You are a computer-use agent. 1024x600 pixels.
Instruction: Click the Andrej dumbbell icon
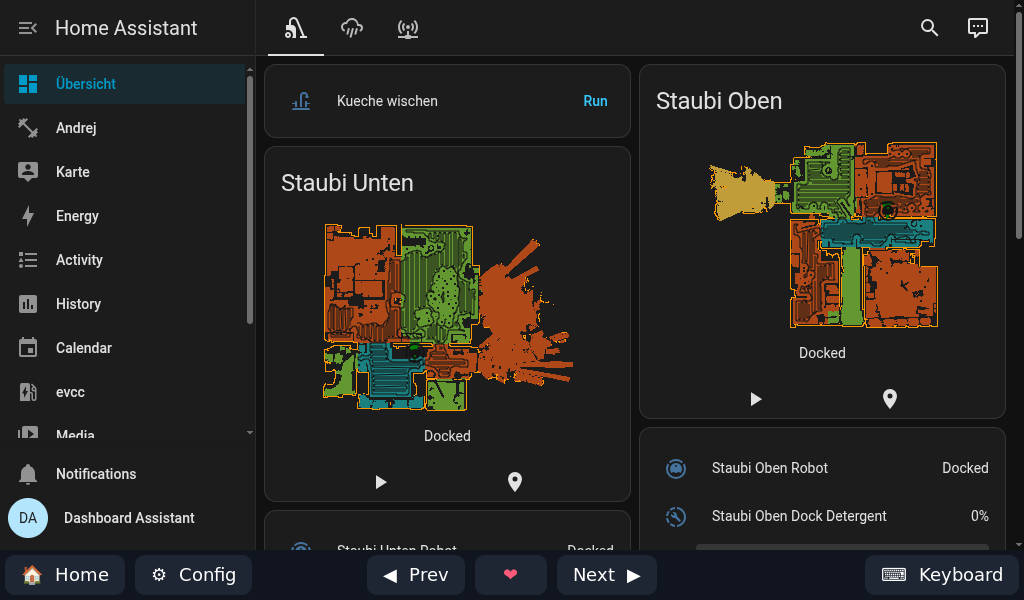27,128
